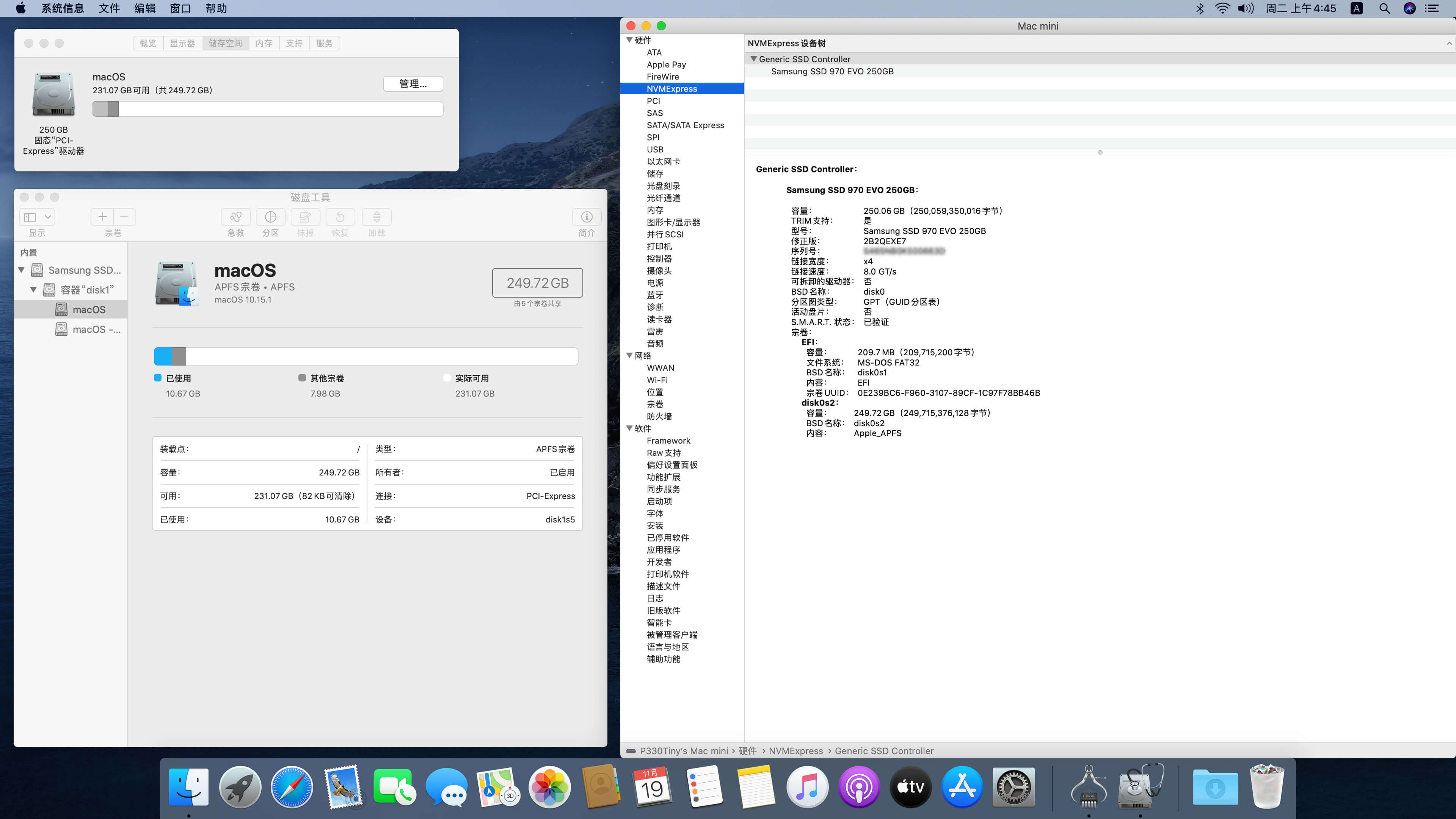This screenshot has height=819, width=1456.
Task: Collapse the Generic SSD Controller row
Action: (x=753, y=59)
